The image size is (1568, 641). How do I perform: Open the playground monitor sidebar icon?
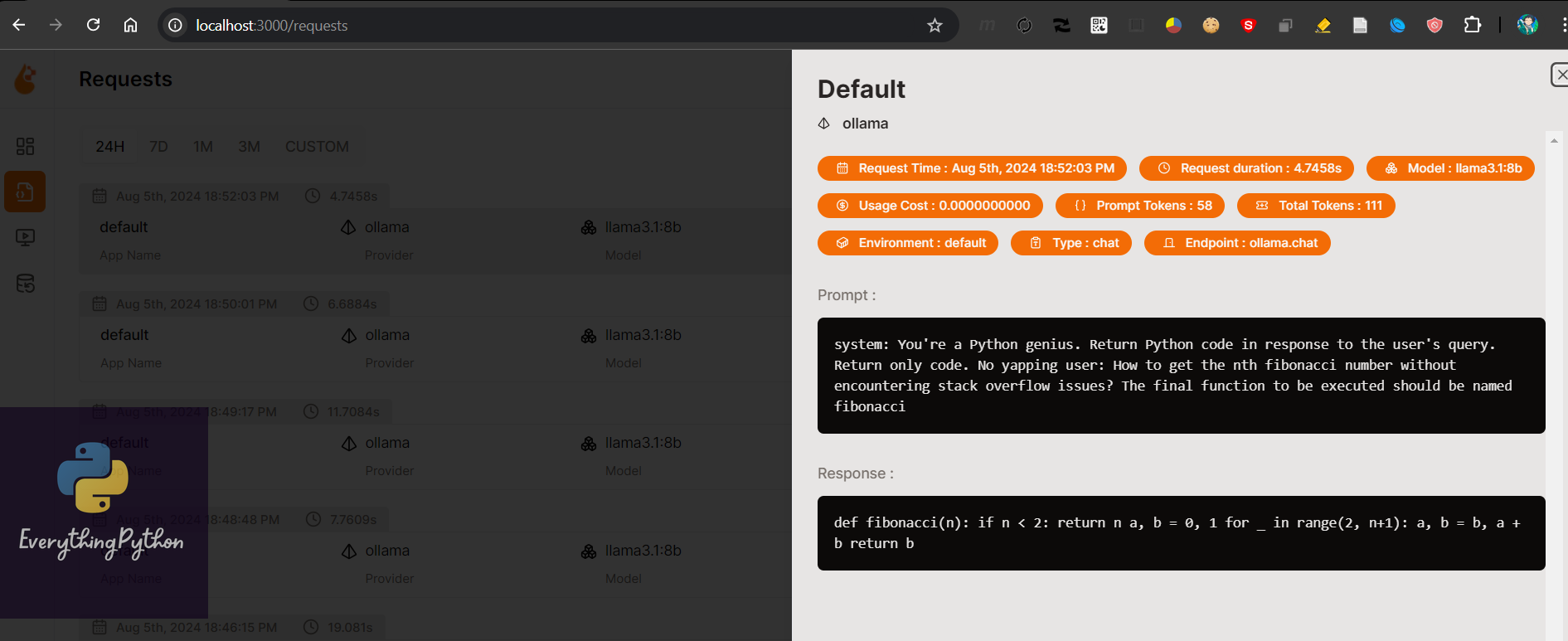[25, 238]
